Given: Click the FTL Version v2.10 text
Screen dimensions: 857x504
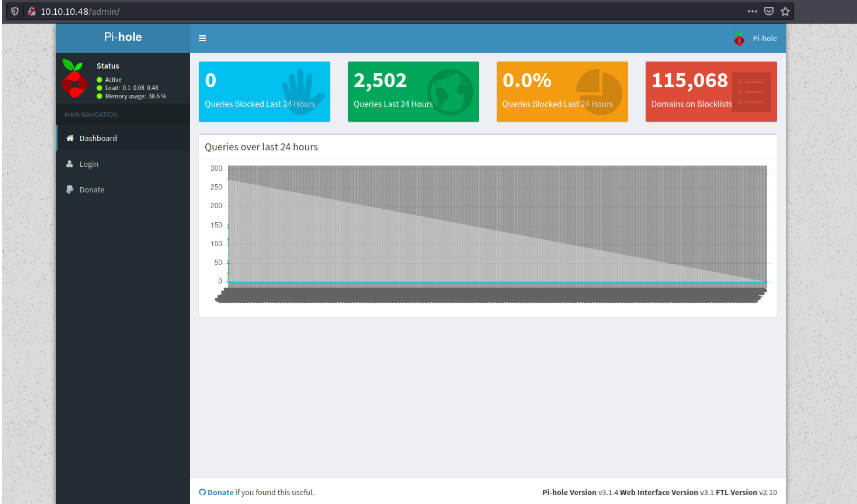Looking at the screenshot, I should pyautogui.click(x=746, y=493).
